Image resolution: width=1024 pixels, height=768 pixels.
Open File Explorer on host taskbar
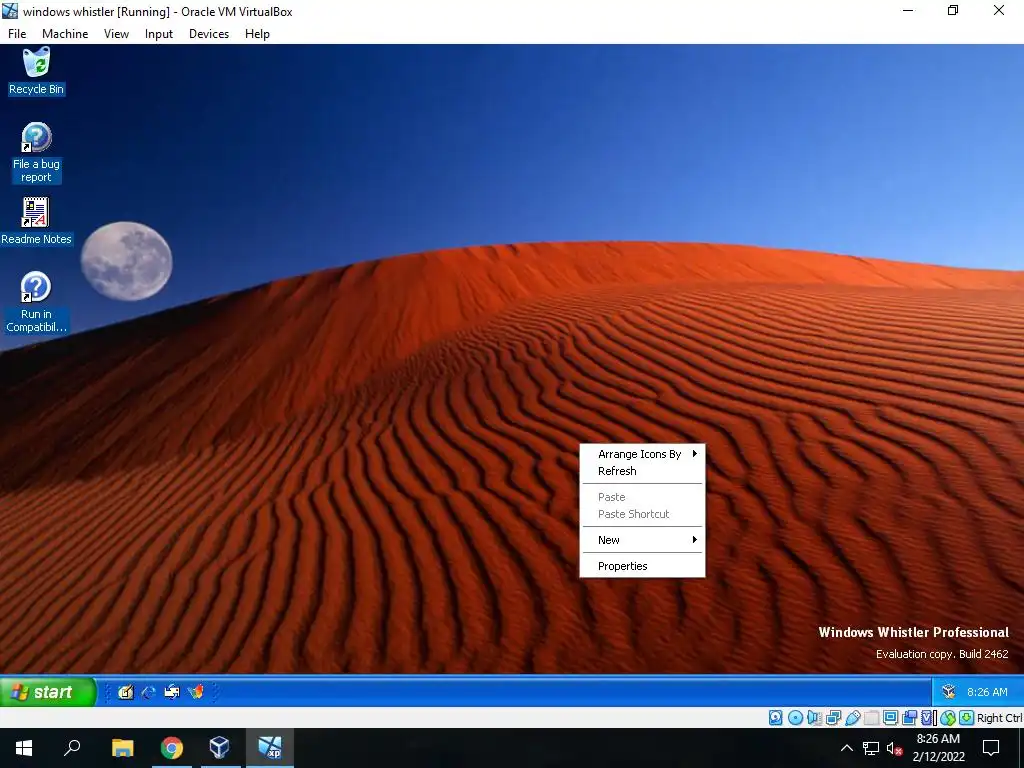[x=123, y=748]
